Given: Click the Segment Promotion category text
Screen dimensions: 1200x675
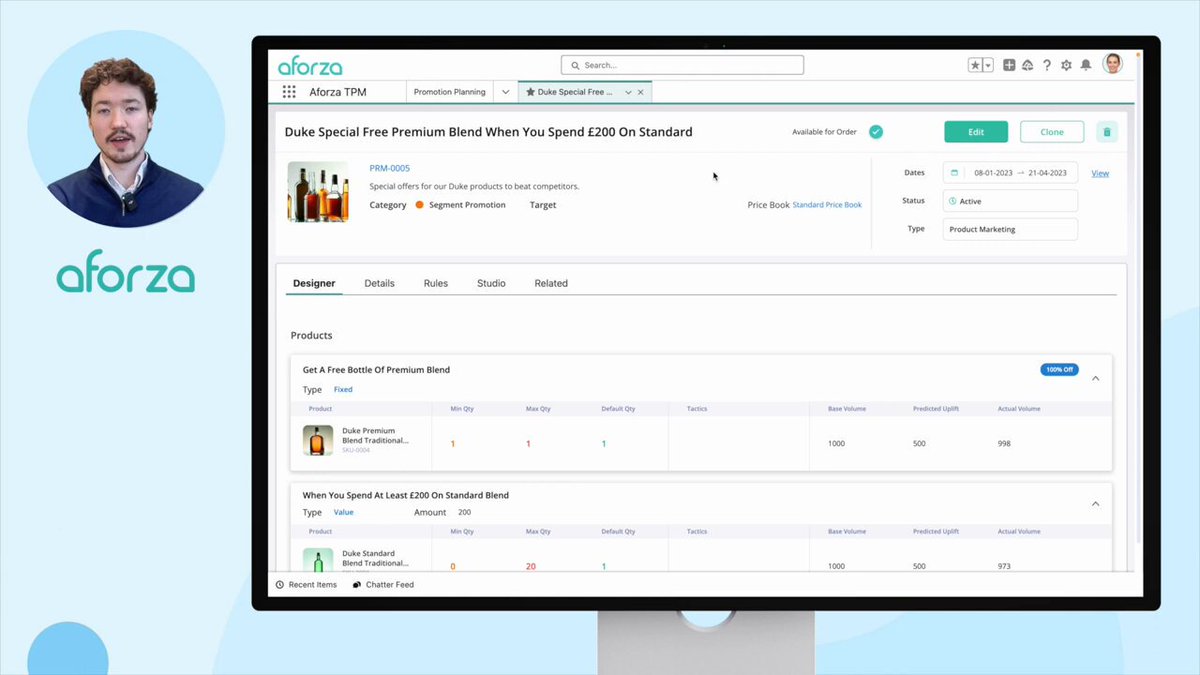Looking at the screenshot, I should pyautogui.click(x=467, y=205).
